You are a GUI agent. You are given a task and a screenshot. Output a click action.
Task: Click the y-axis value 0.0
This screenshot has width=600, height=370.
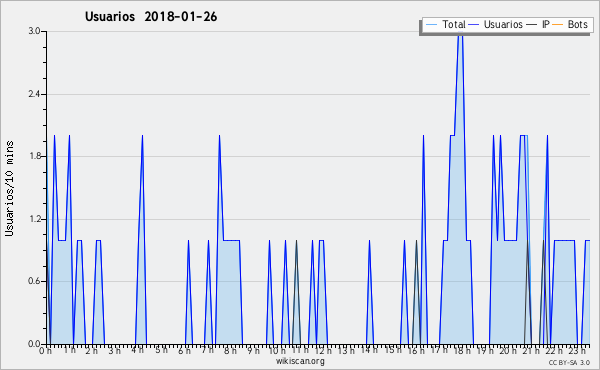(x=34, y=344)
